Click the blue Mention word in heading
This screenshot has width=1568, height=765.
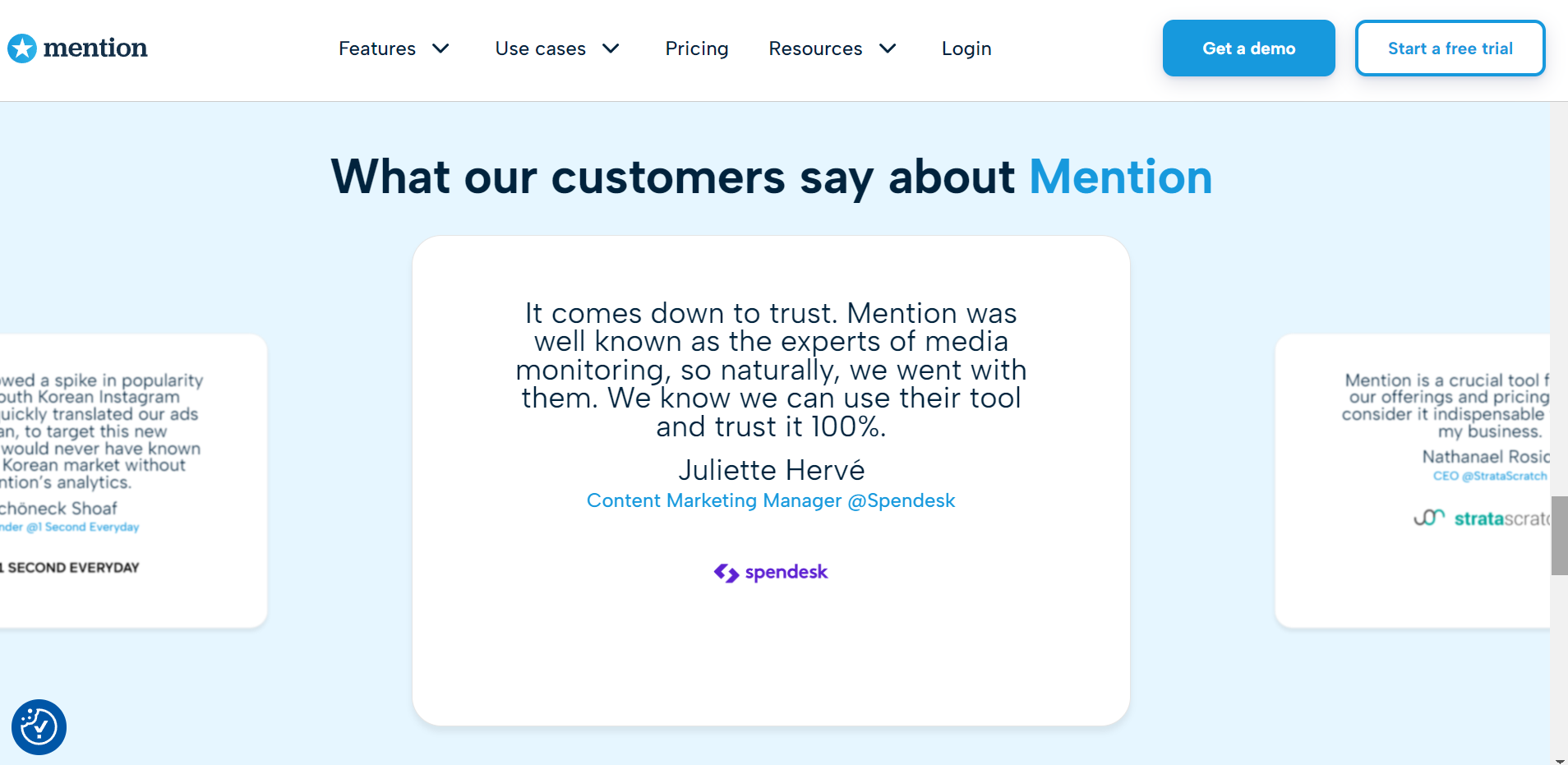coord(1120,177)
